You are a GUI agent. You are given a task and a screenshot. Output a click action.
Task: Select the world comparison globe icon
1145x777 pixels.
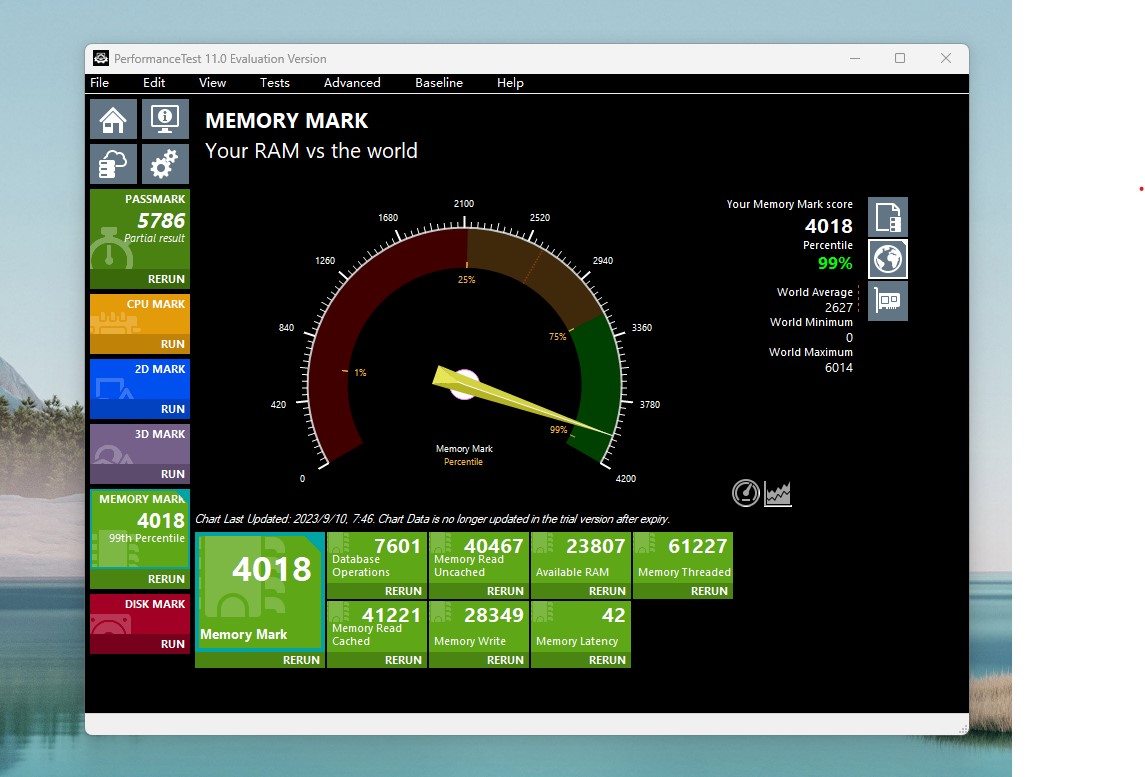[888, 259]
